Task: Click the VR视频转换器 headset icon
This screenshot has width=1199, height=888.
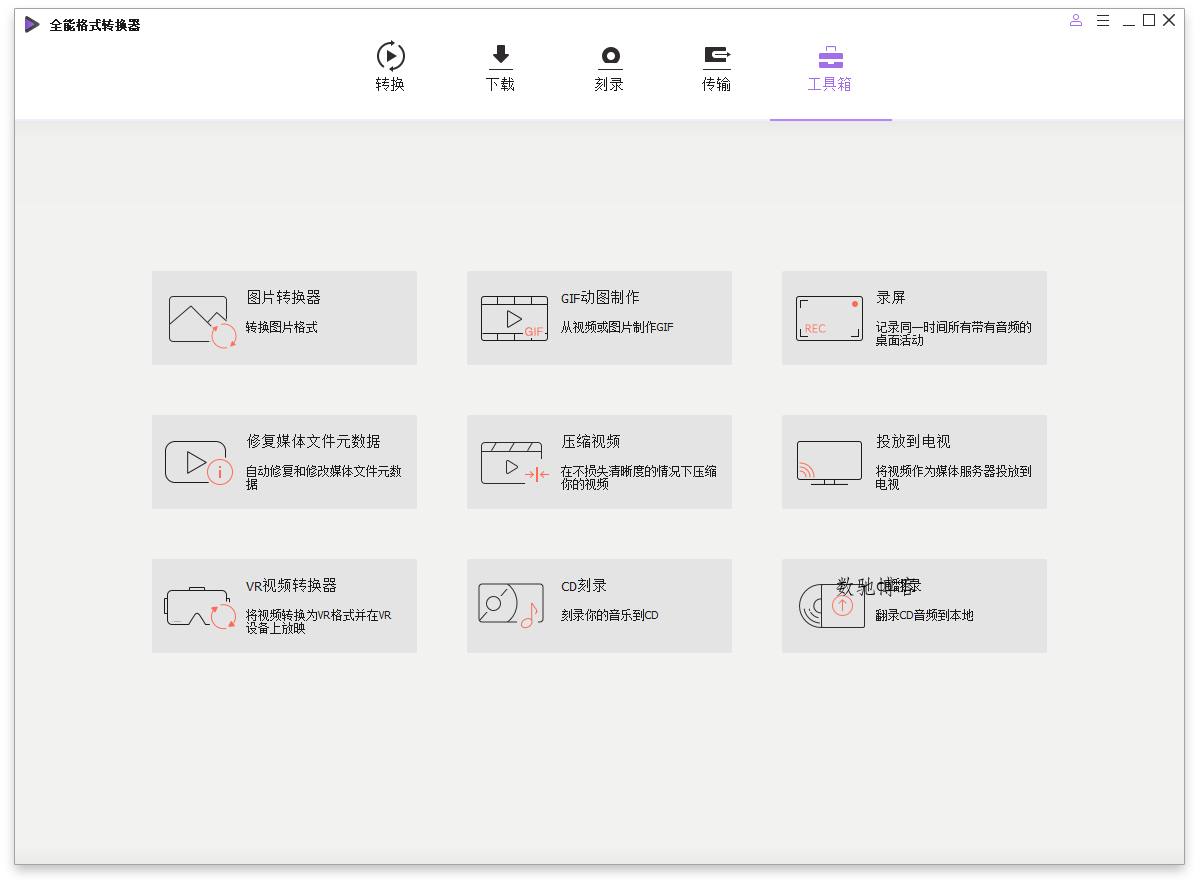Action: 200,608
